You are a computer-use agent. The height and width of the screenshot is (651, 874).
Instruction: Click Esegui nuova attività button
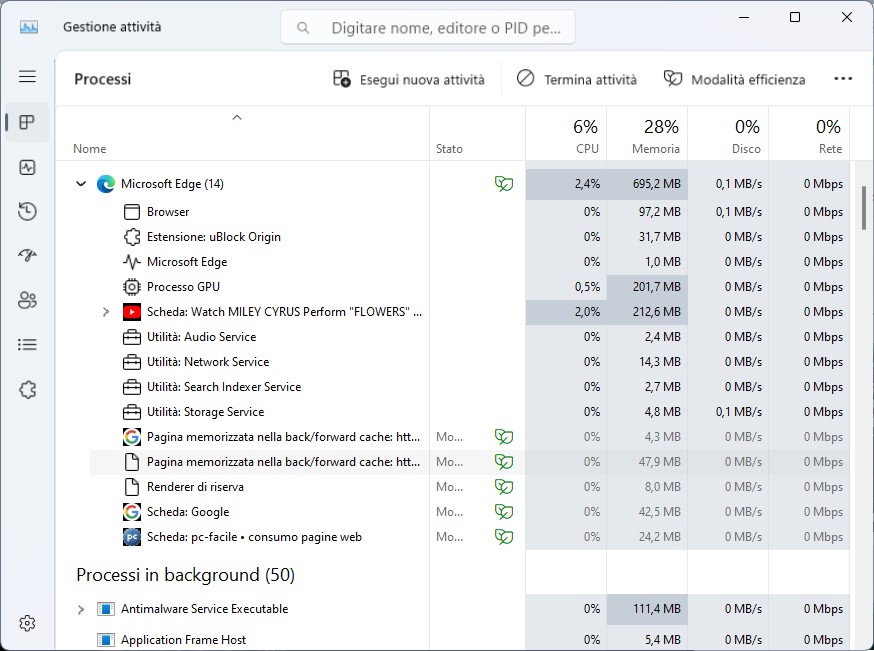click(409, 79)
